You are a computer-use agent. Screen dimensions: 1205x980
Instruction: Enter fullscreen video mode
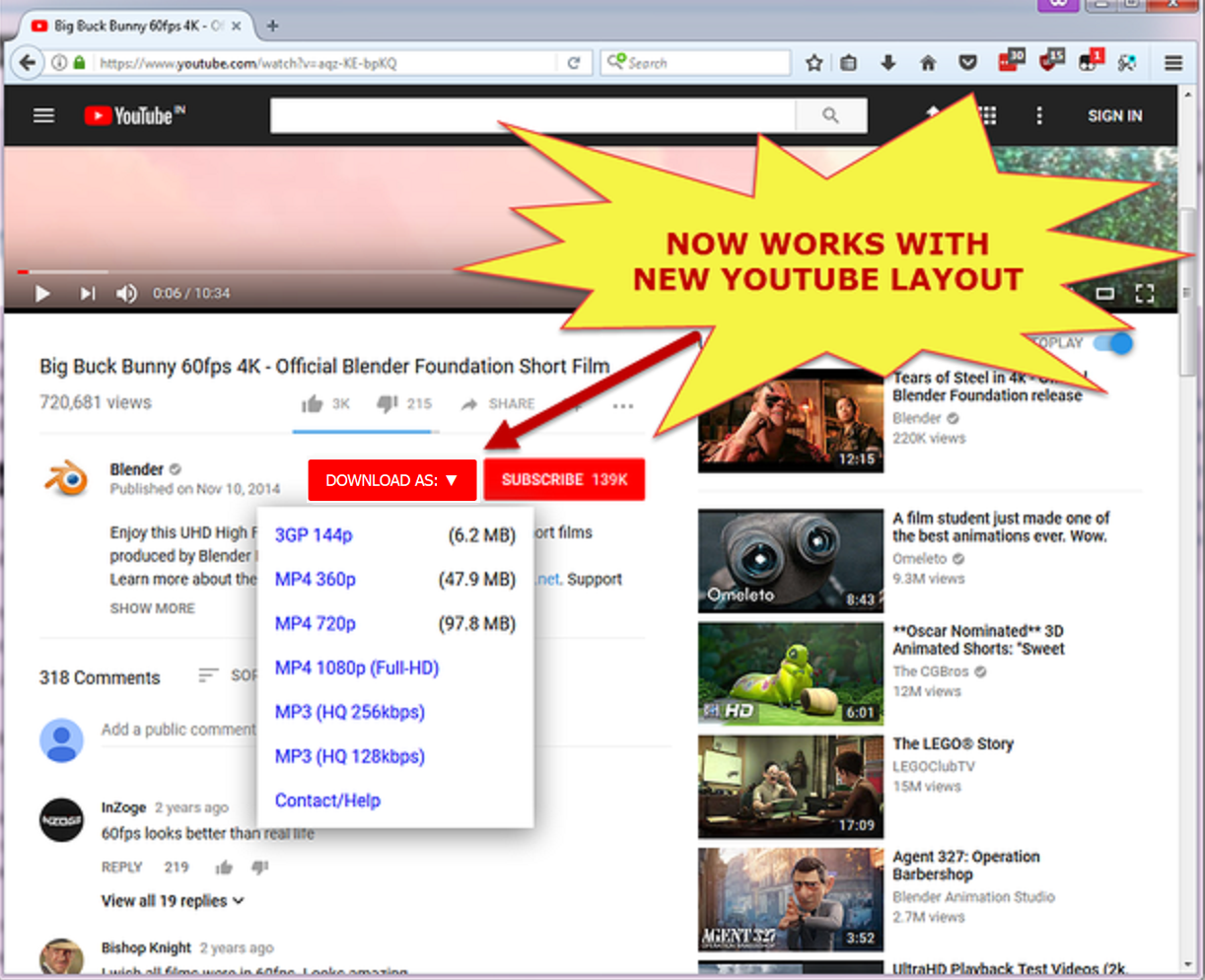(1144, 293)
